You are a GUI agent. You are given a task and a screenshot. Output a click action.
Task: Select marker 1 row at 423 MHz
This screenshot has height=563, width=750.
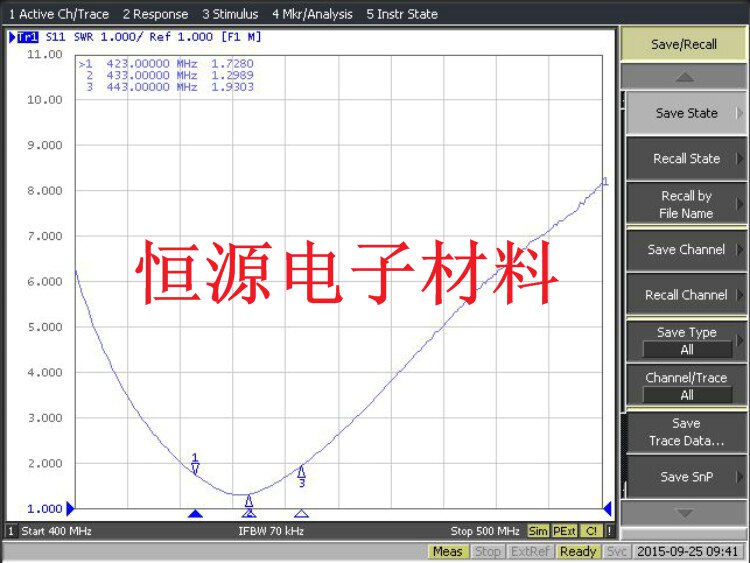click(166, 64)
